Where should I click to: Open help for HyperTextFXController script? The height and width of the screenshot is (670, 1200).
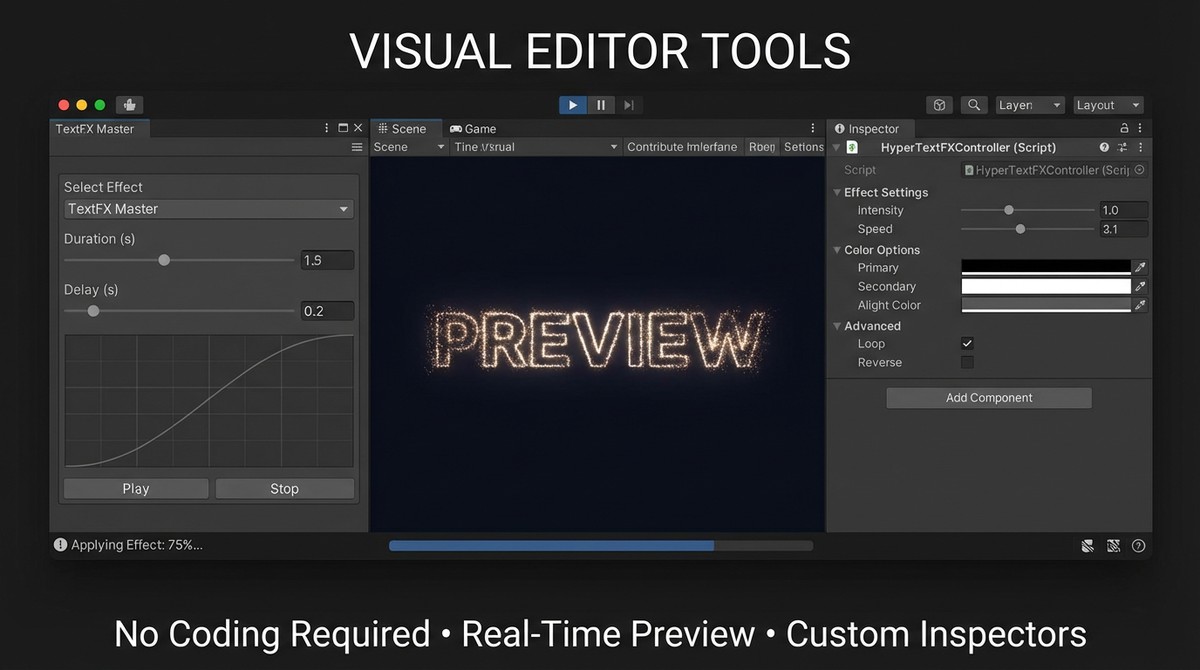click(x=1102, y=147)
